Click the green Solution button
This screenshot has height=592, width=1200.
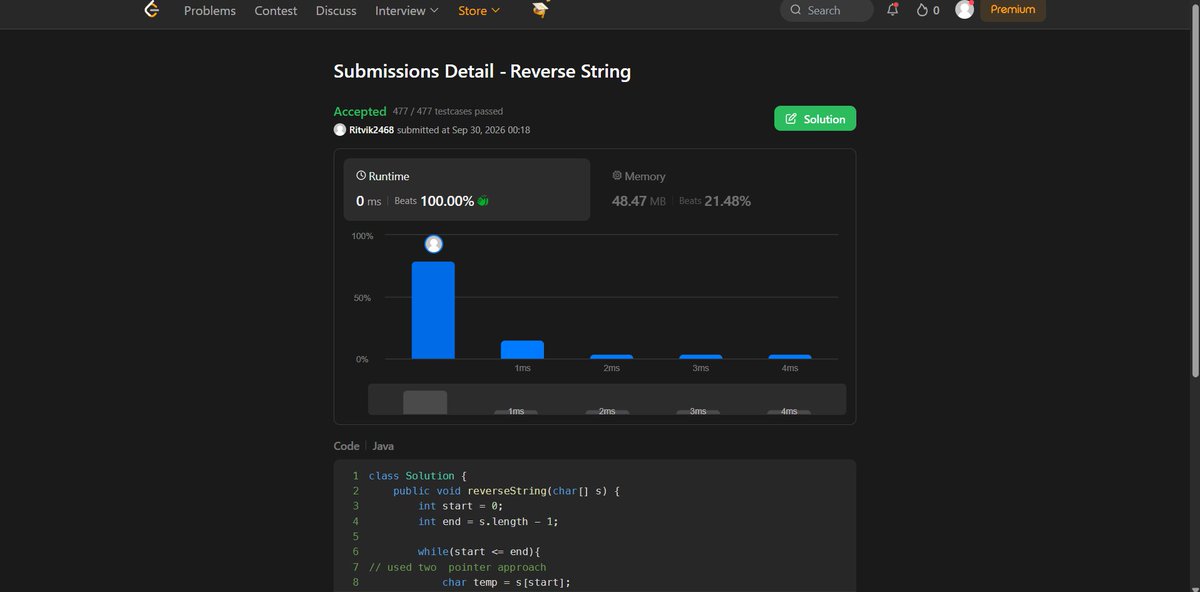815,119
